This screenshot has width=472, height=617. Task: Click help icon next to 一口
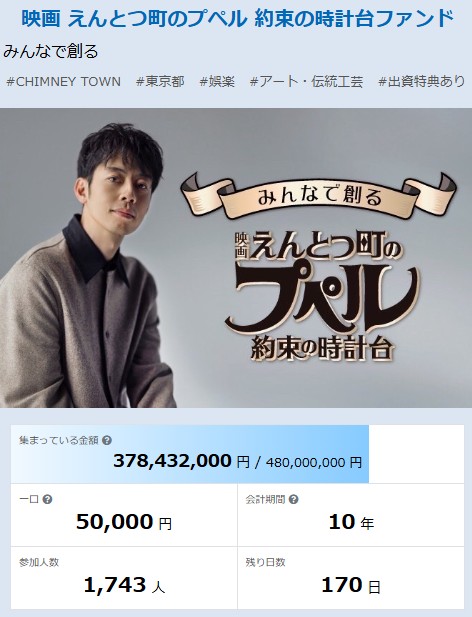click(x=47, y=500)
